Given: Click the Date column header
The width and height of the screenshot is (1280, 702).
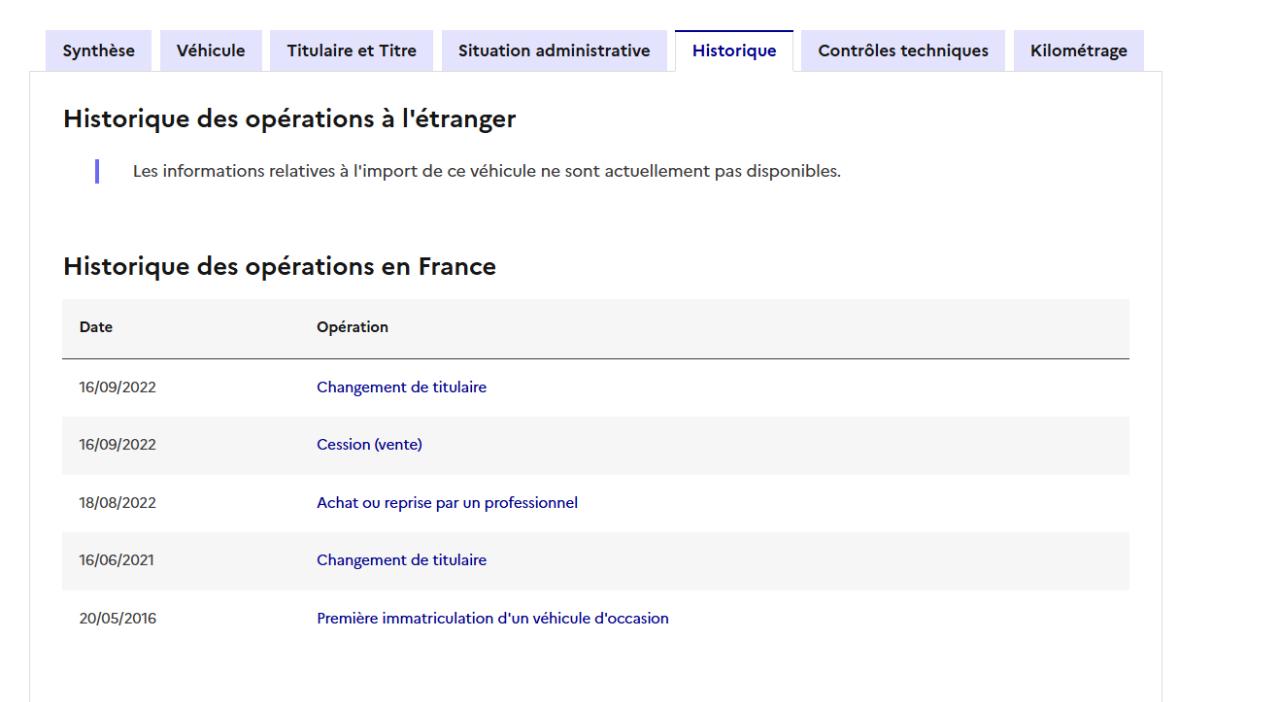Looking at the screenshot, I should coord(96,328).
